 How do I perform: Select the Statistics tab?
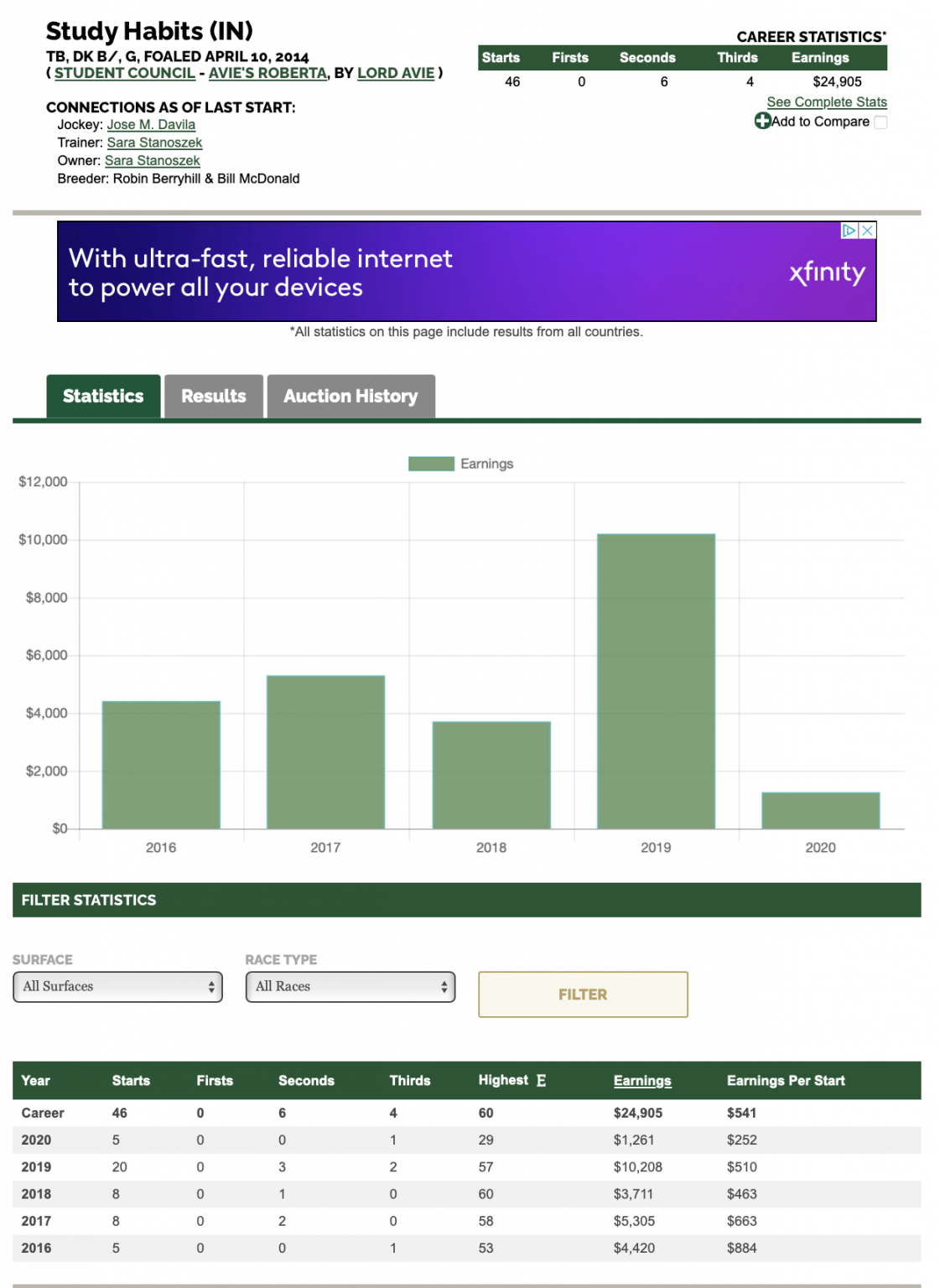click(103, 397)
